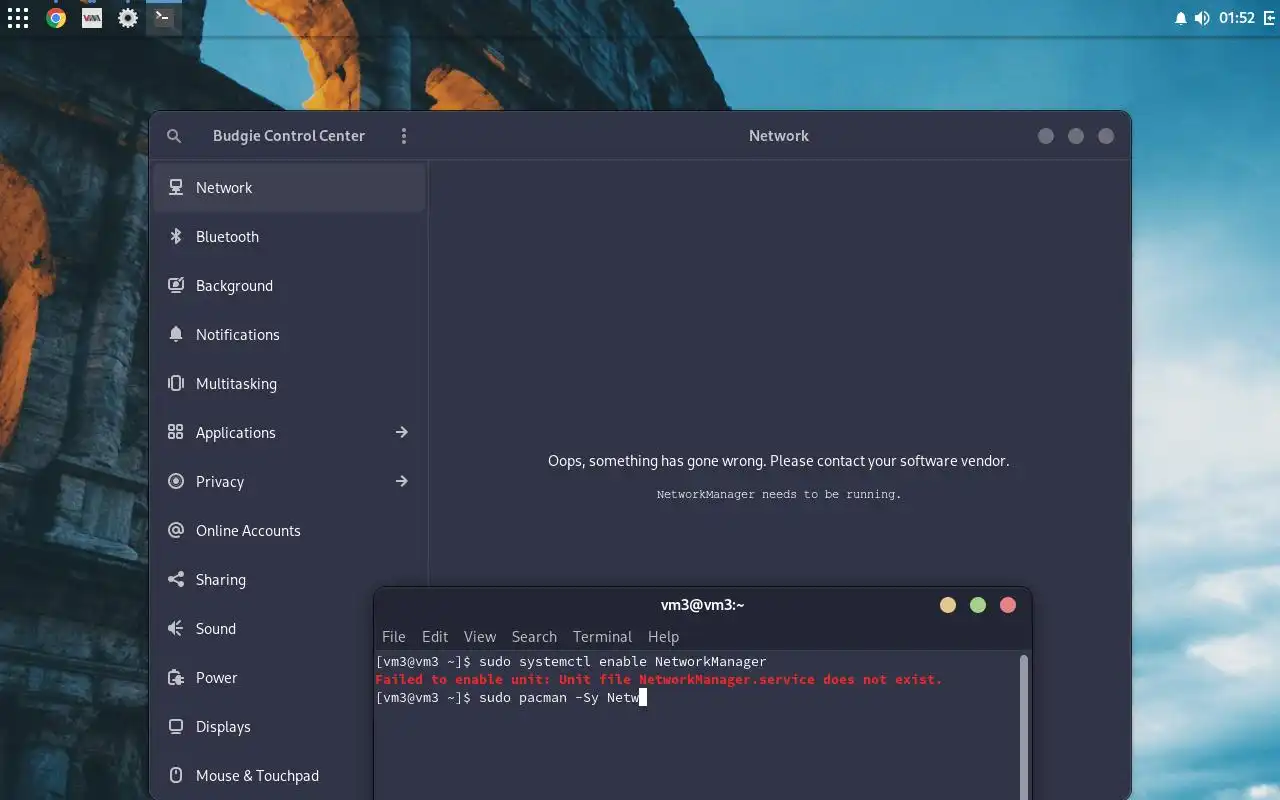1280x800 pixels.
Task: Open the applications grid launcher
Action: 18,18
